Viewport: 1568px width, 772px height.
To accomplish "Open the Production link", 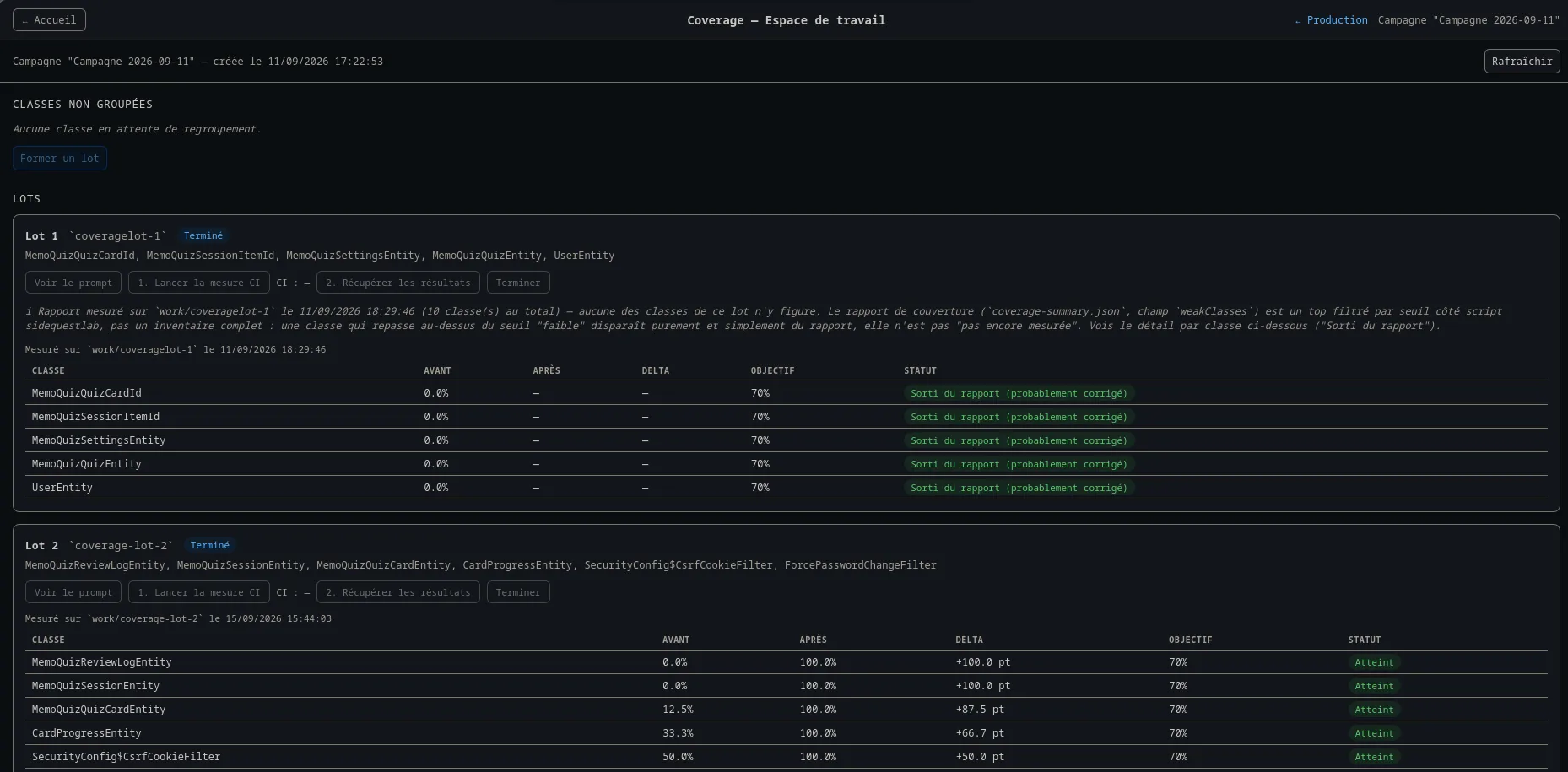I will click(x=1331, y=20).
